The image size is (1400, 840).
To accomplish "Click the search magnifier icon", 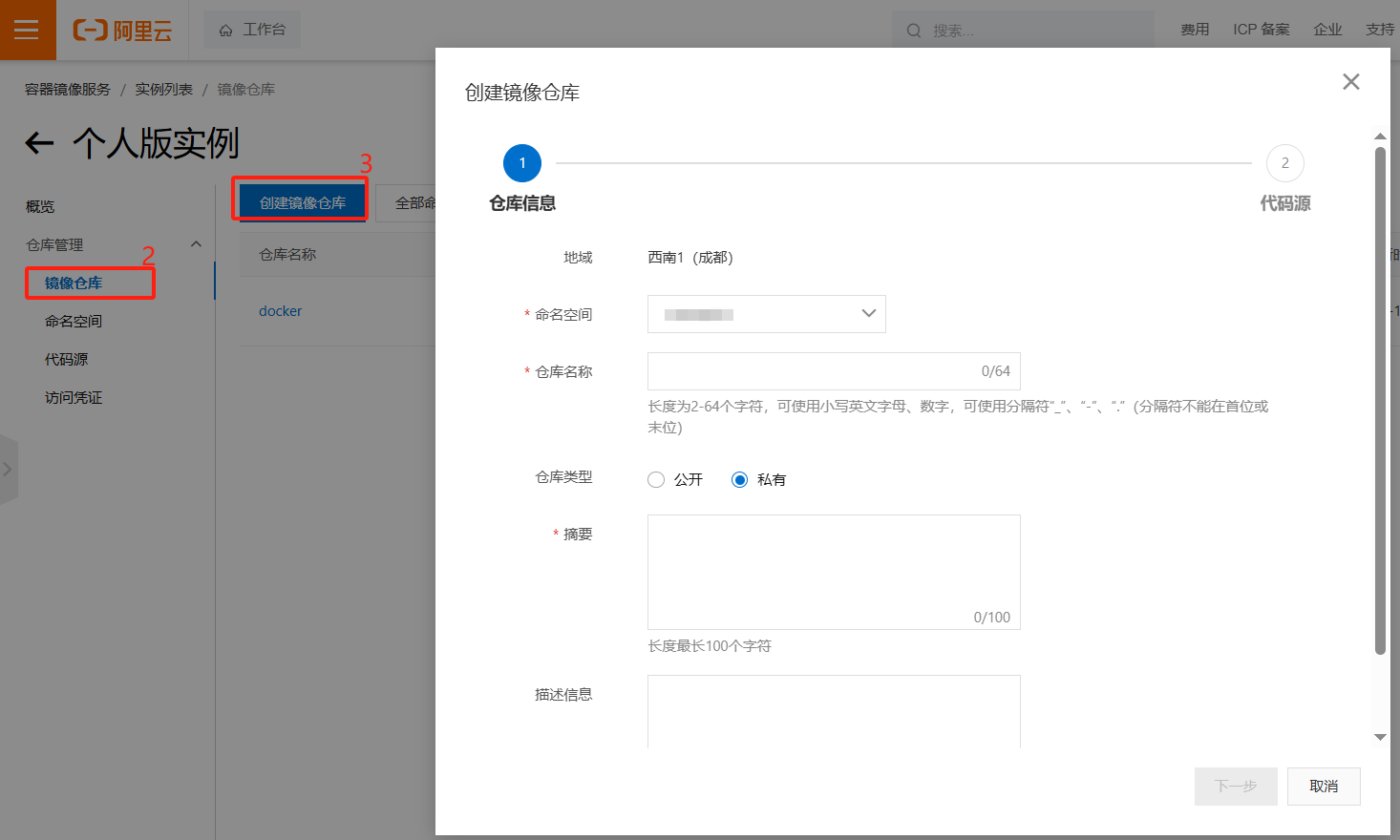I will pyautogui.click(x=913, y=30).
